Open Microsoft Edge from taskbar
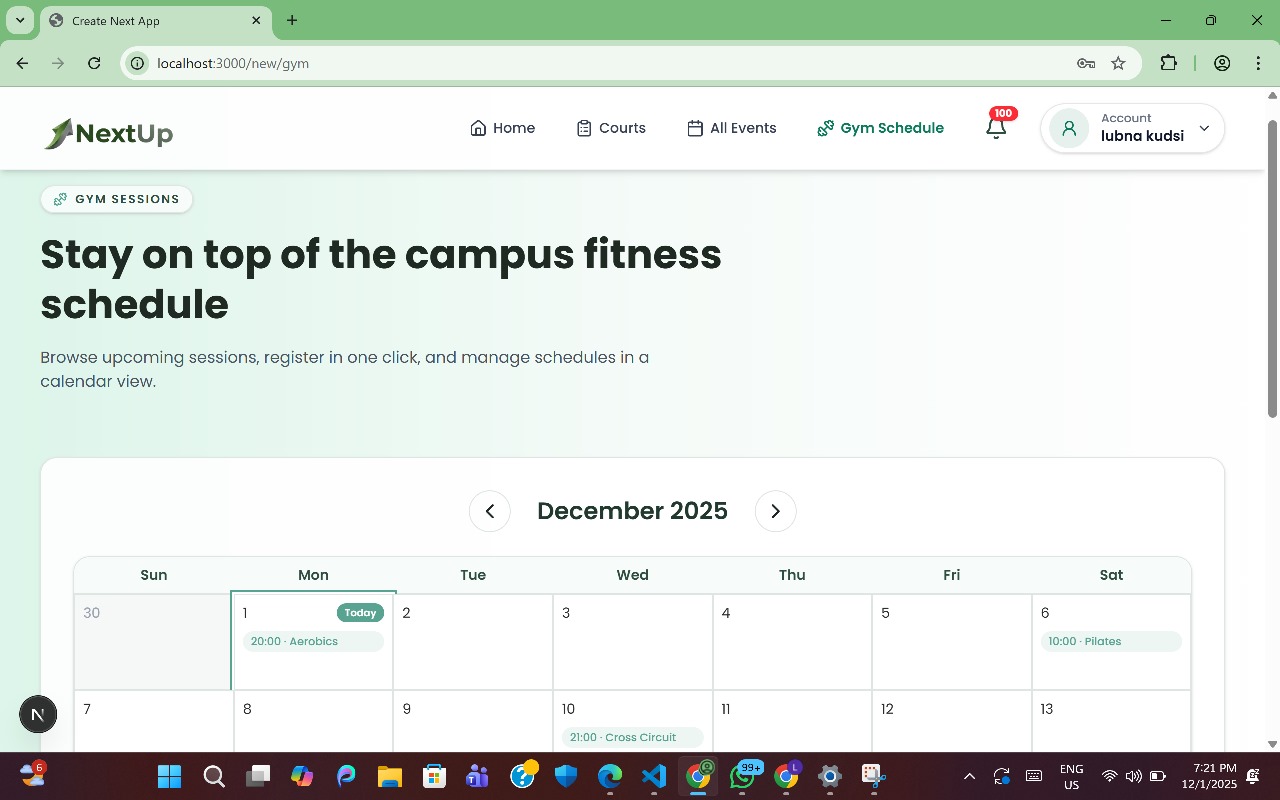Screen dimensions: 1280x800 [610, 776]
